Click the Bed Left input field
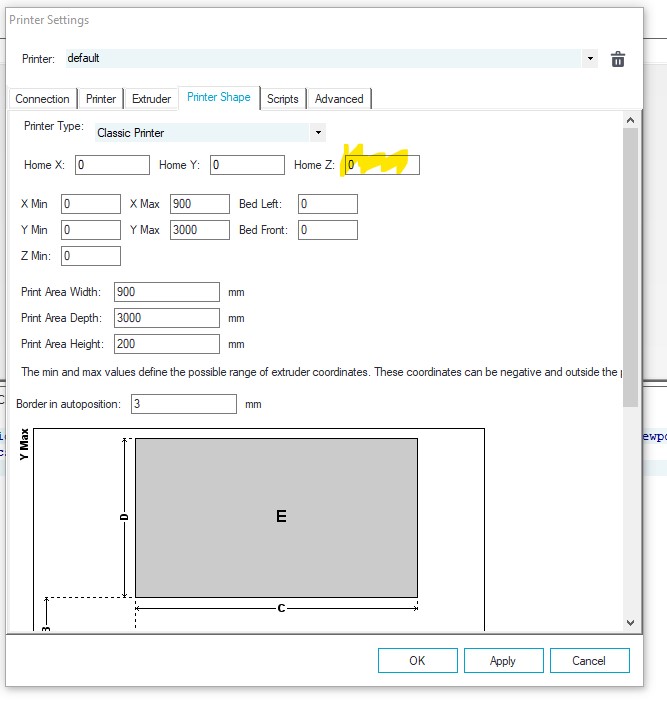 click(327, 204)
